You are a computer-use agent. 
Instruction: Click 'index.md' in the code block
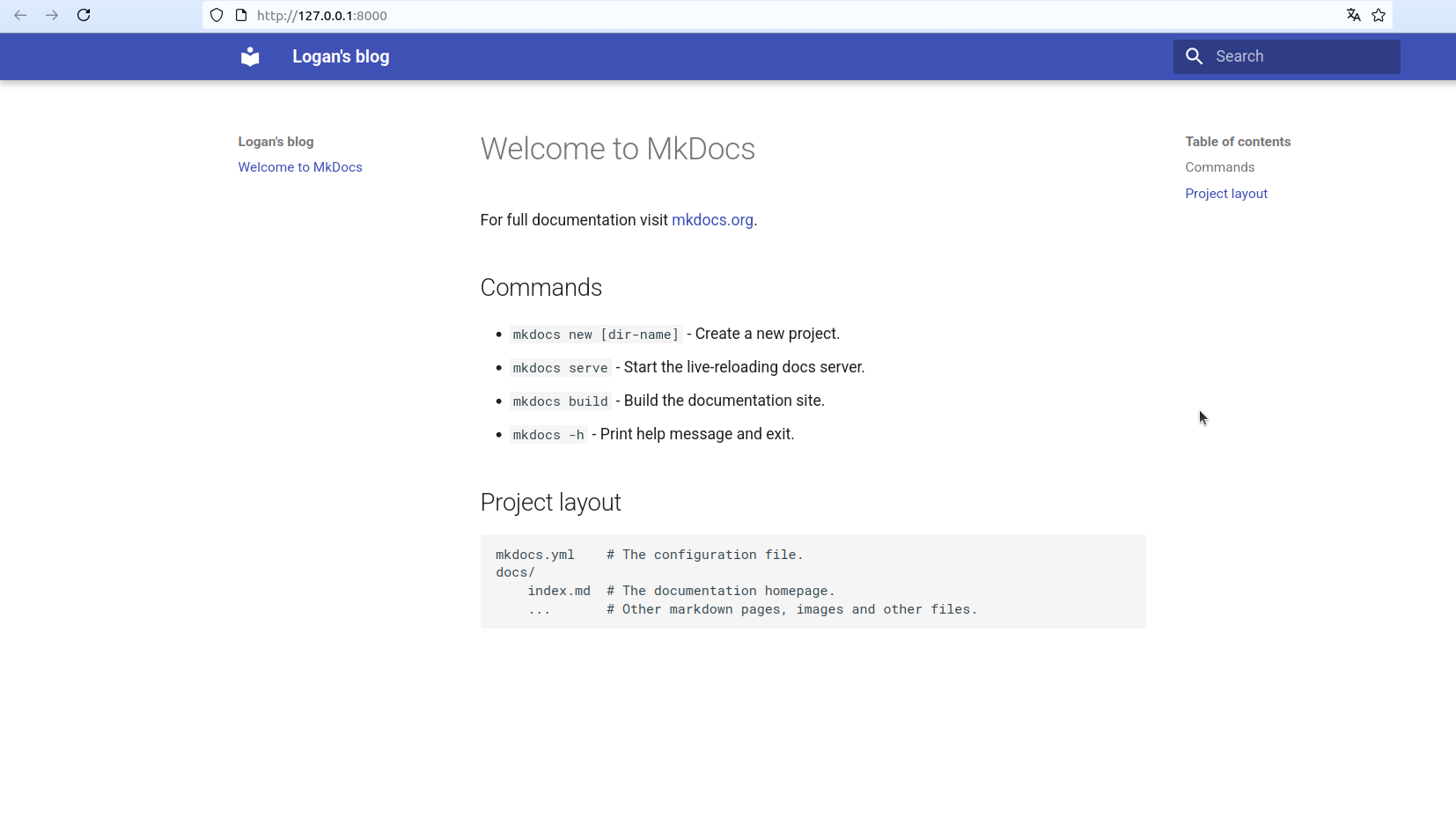559,591
